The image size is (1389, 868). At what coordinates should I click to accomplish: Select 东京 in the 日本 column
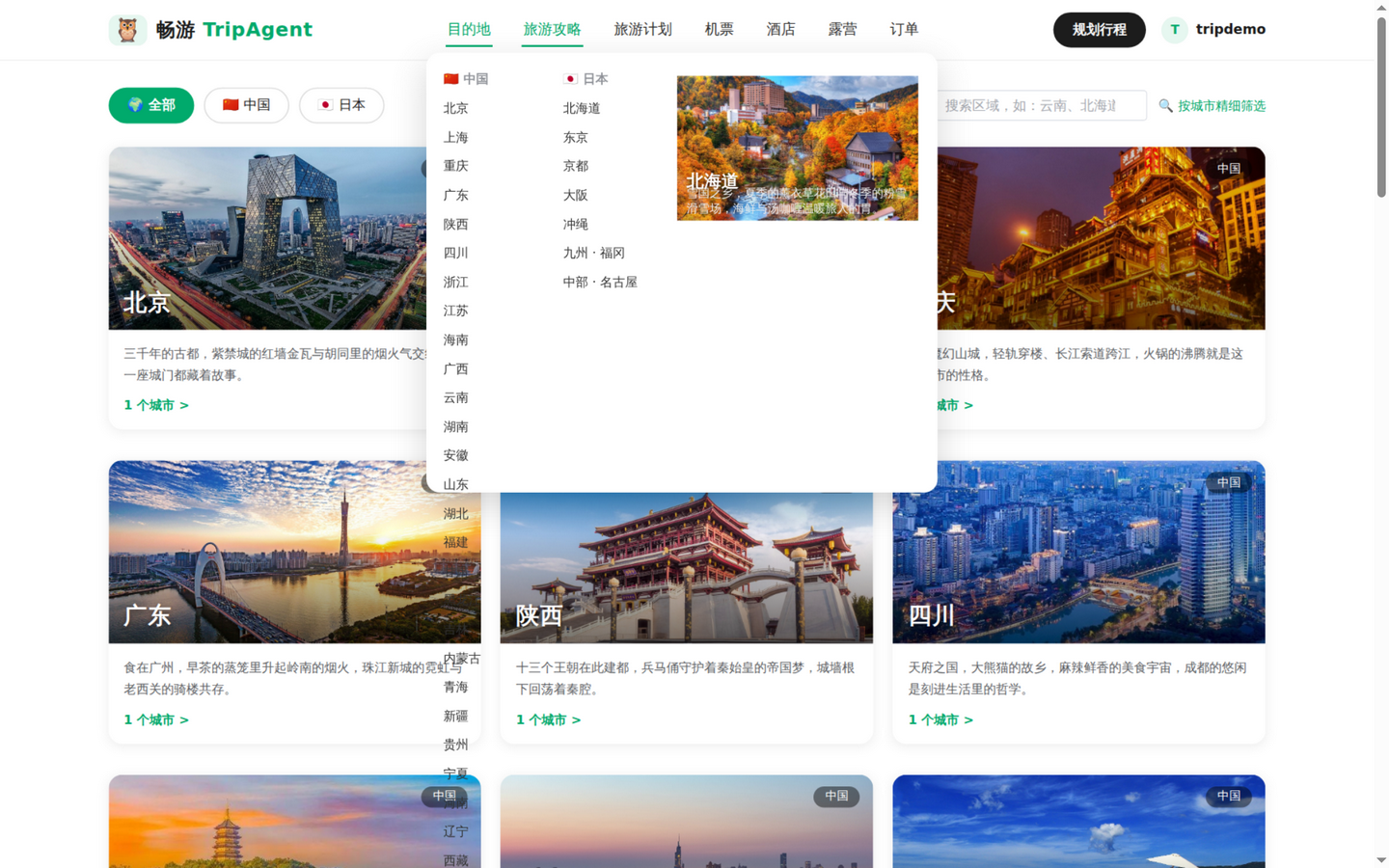pyautogui.click(x=575, y=137)
